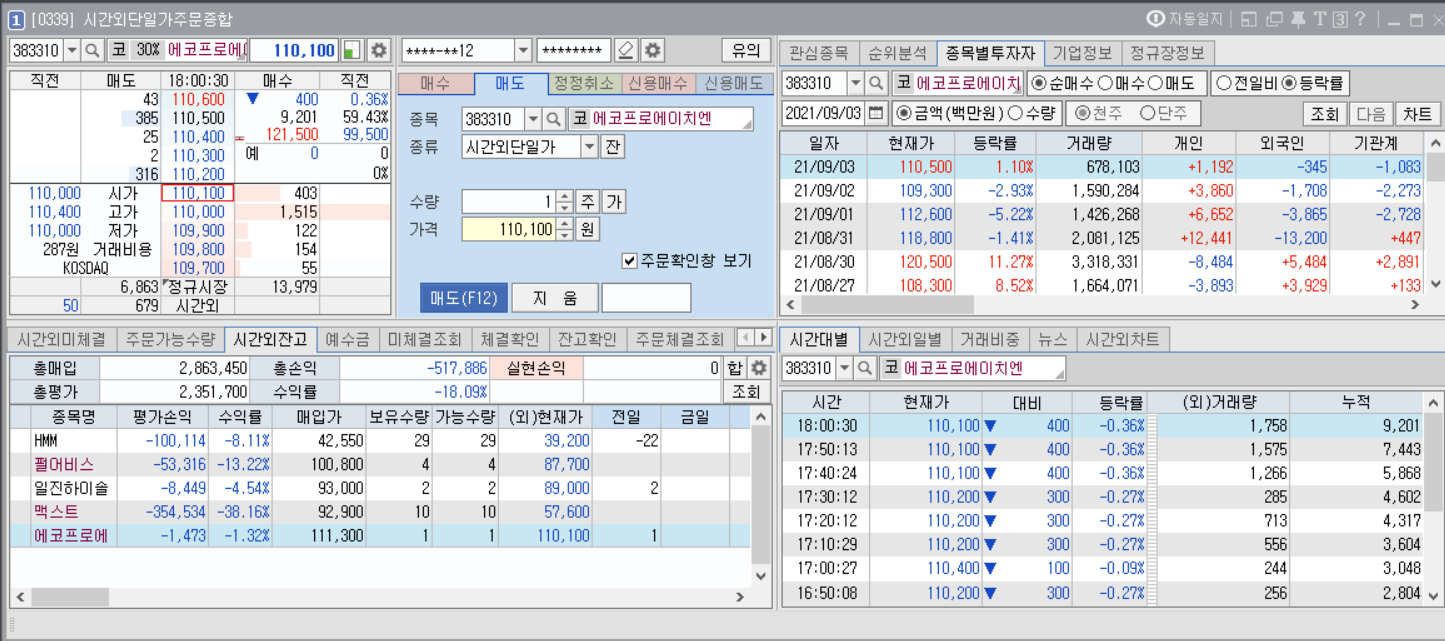Open gear settings in the balance summary panel
The image size is (1445, 641).
pyautogui.click(x=759, y=368)
